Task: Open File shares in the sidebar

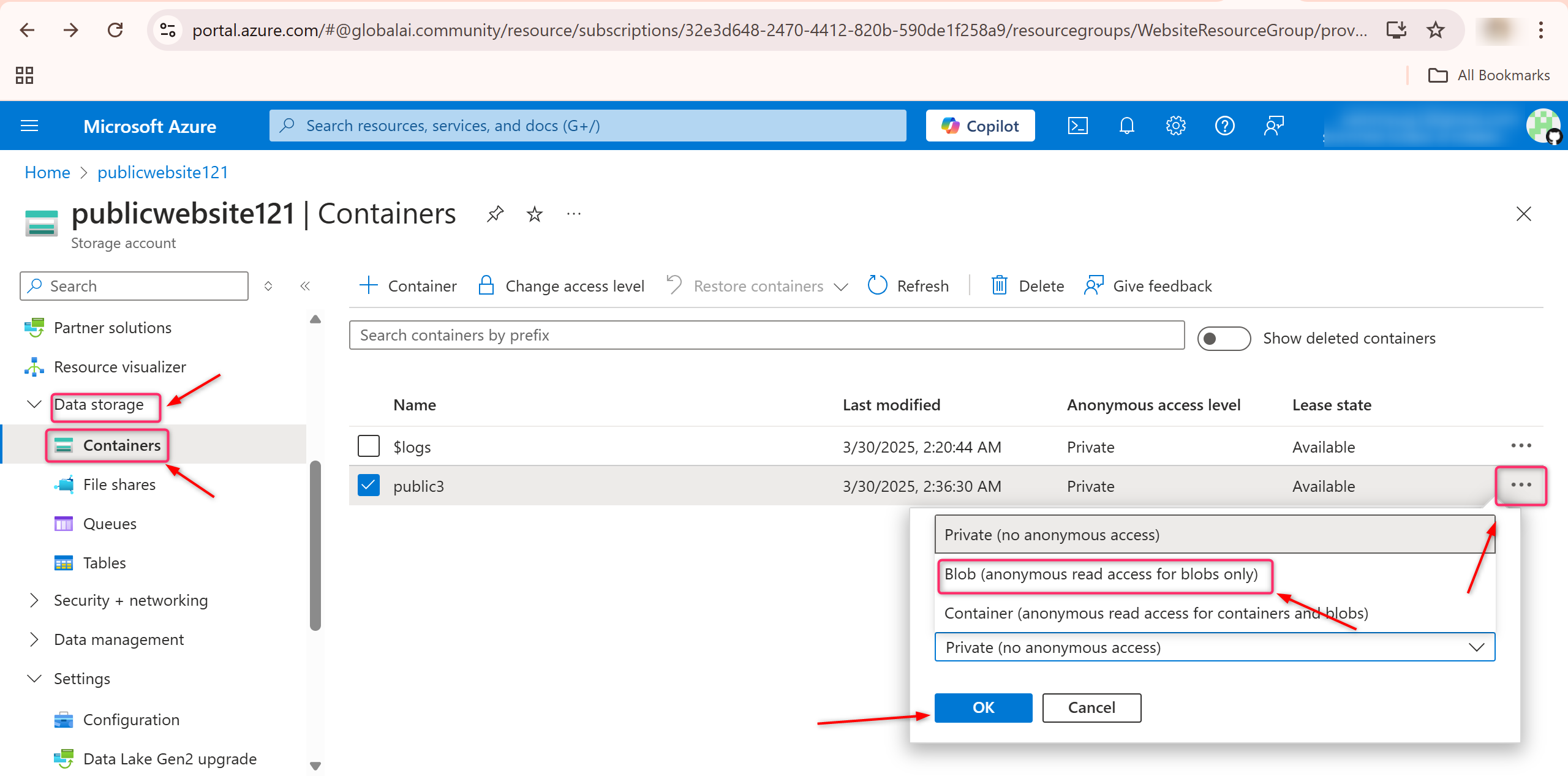Action: pyautogui.click(x=119, y=484)
